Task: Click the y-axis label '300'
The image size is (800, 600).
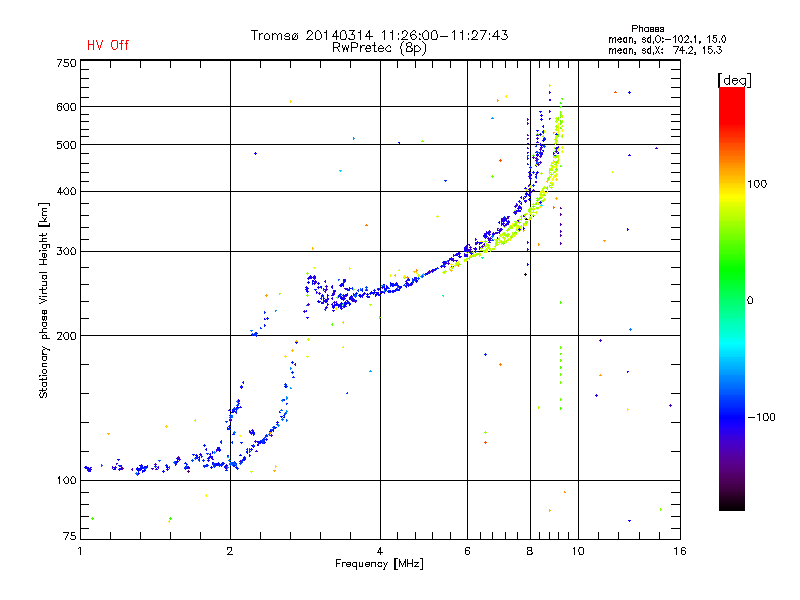Action: [x=66, y=252]
